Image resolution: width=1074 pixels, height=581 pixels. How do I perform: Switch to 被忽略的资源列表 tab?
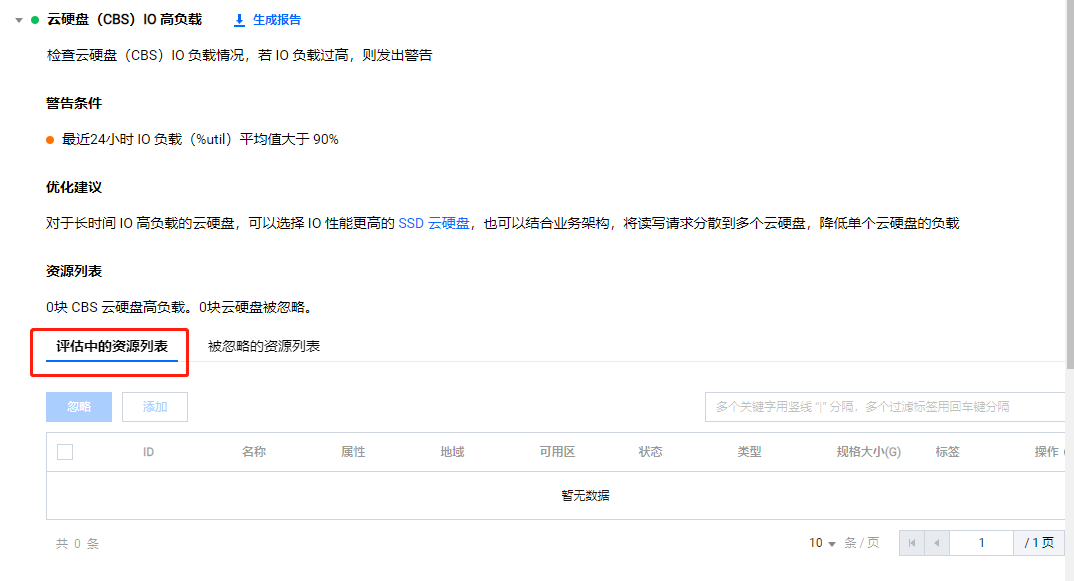click(264, 347)
